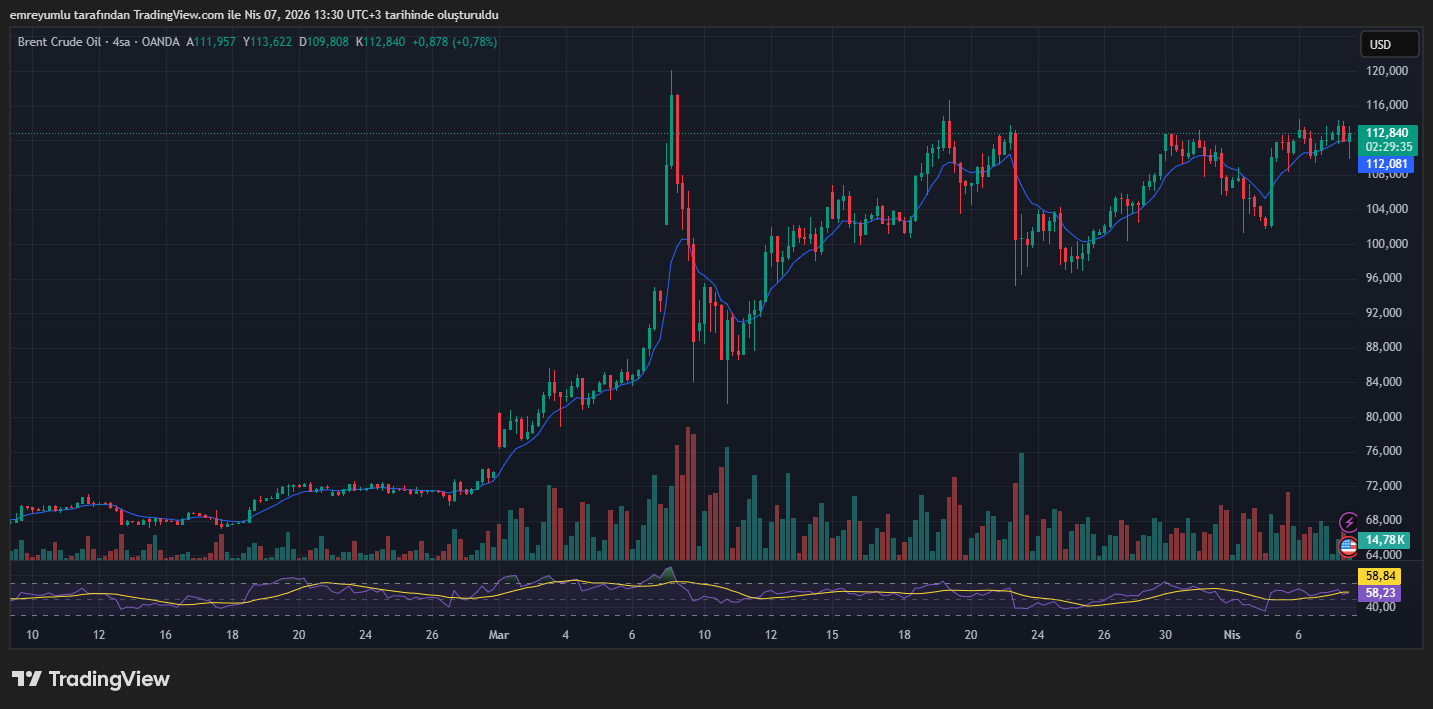Click the OANDA data source in legend

(x=161, y=42)
